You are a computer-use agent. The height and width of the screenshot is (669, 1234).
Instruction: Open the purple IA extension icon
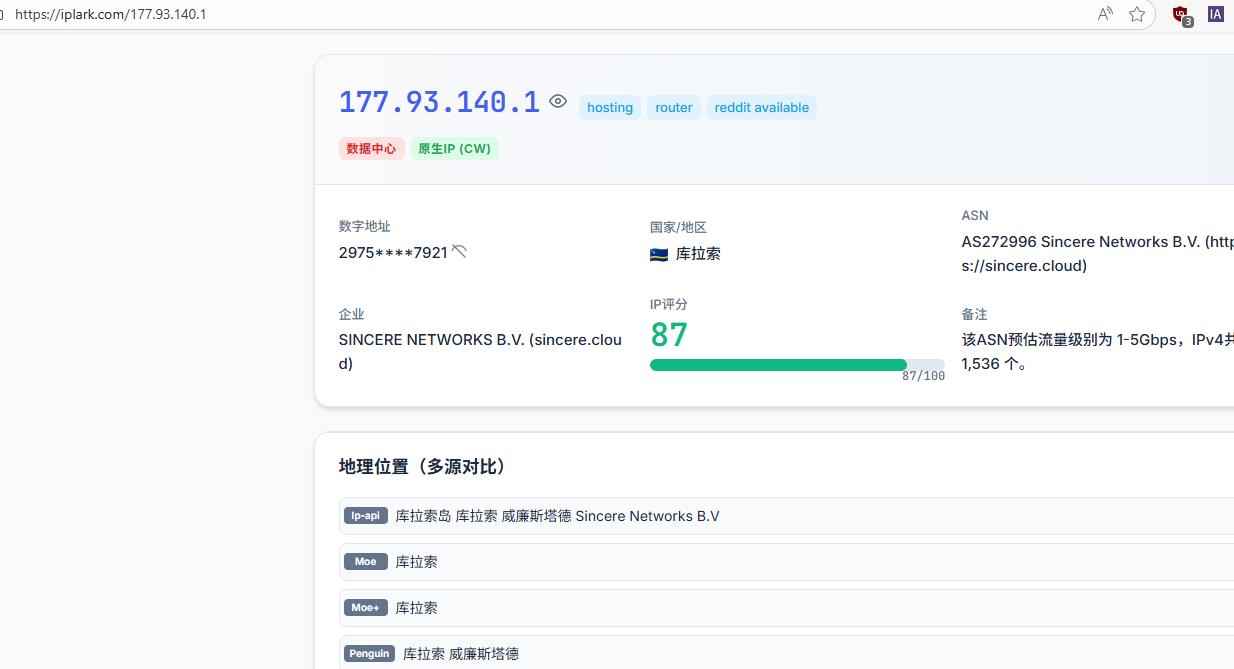click(1215, 14)
